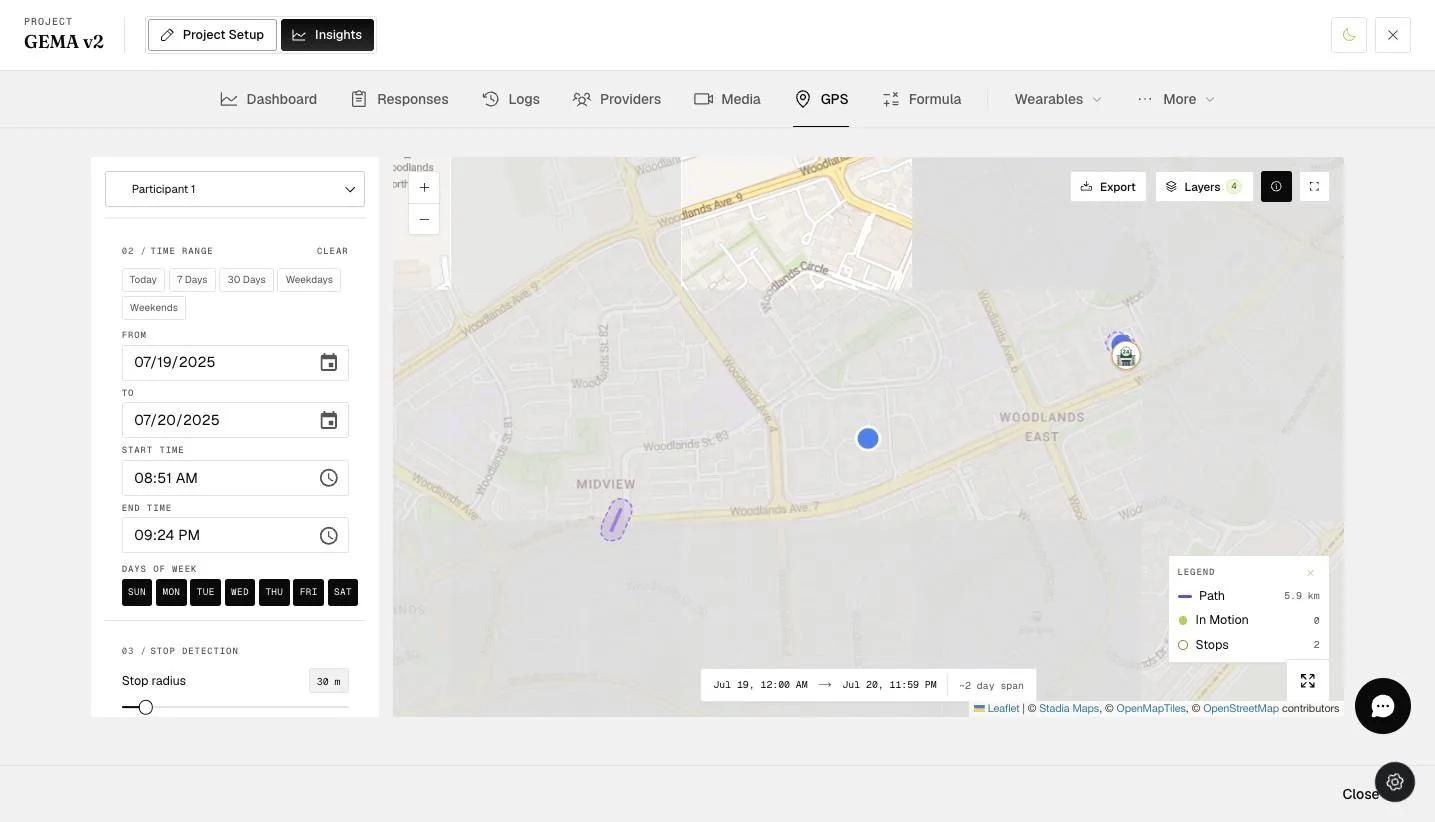Screen dimensions: 1435x822
Task: Open settings gear at bottom right
Action: (1395, 782)
